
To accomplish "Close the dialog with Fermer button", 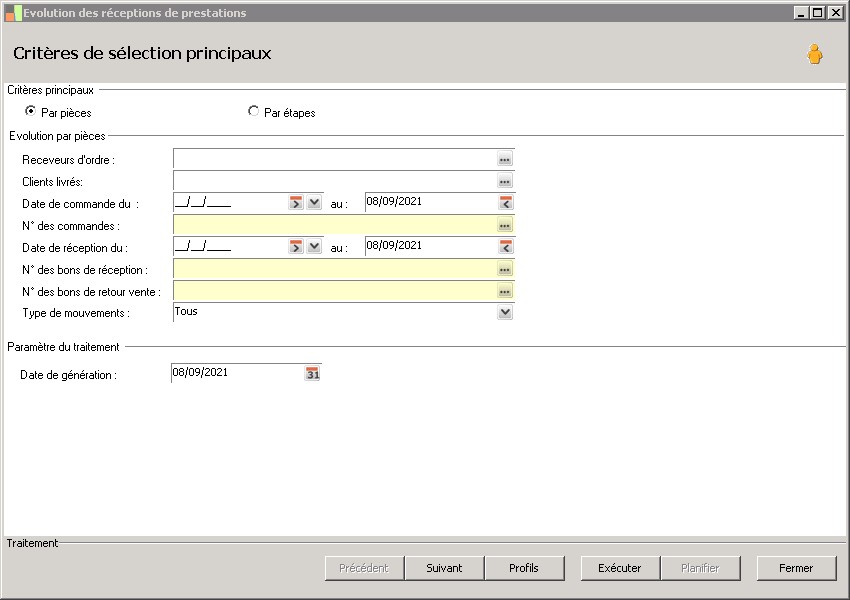I will [796, 568].
